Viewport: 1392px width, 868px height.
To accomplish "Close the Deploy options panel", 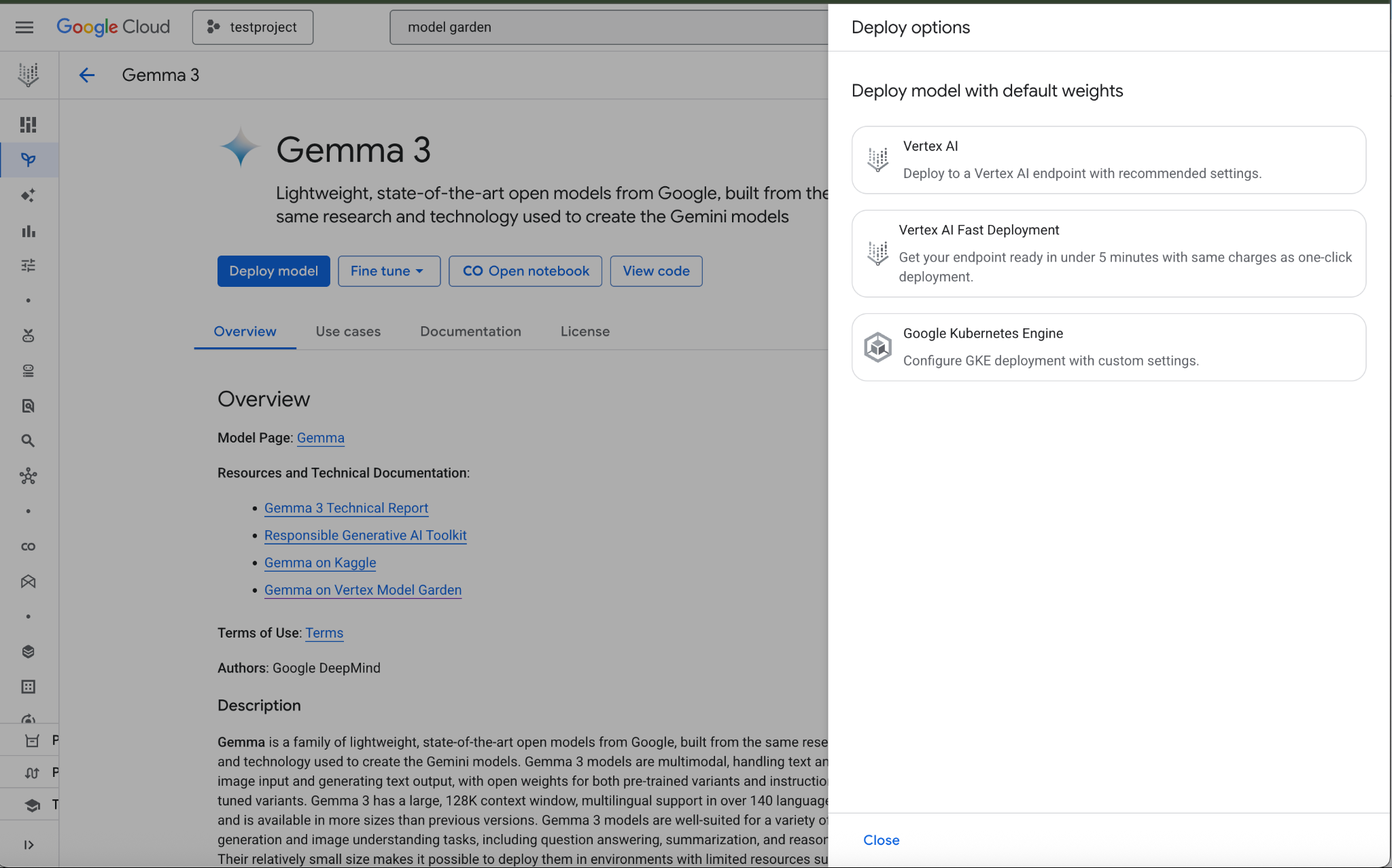I will [881, 840].
